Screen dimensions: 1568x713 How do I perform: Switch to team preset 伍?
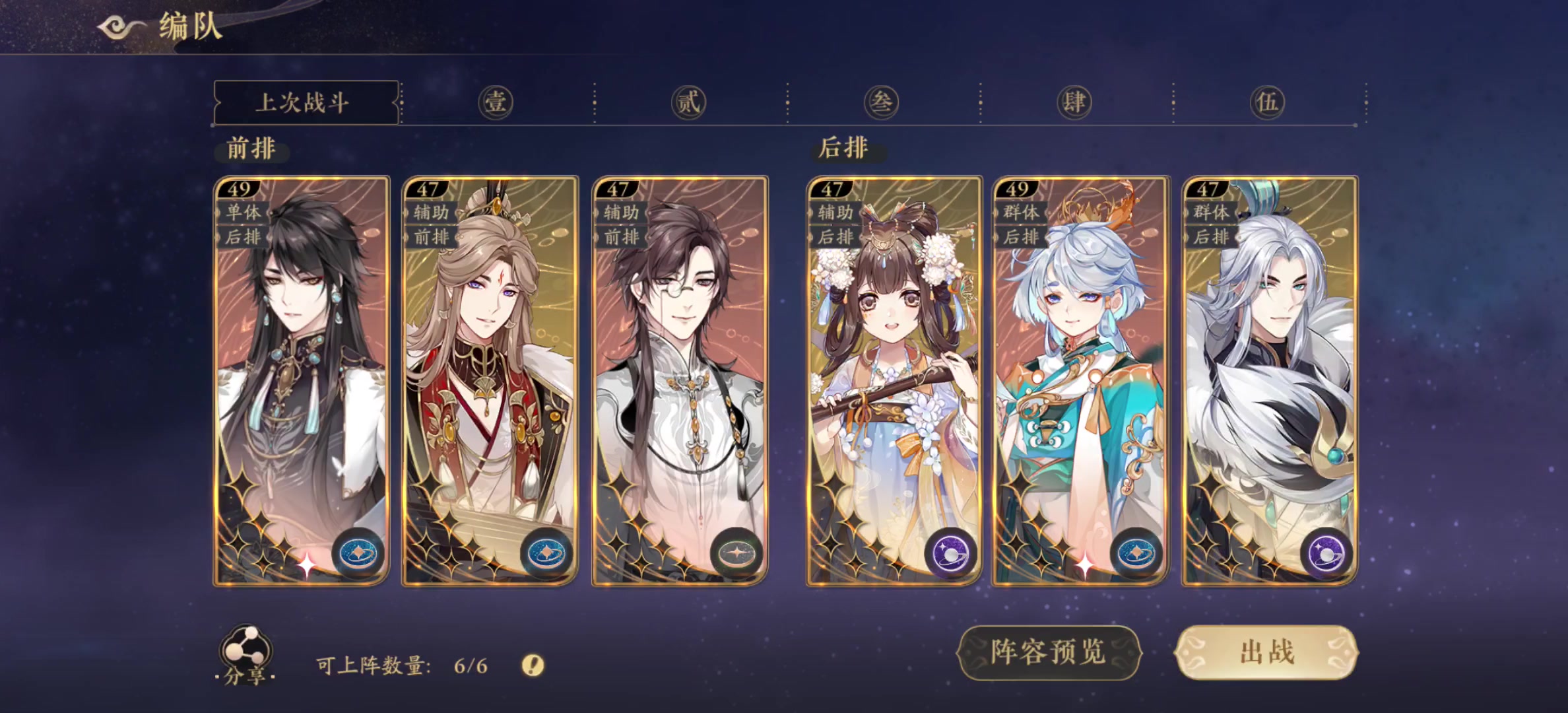(1267, 102)
